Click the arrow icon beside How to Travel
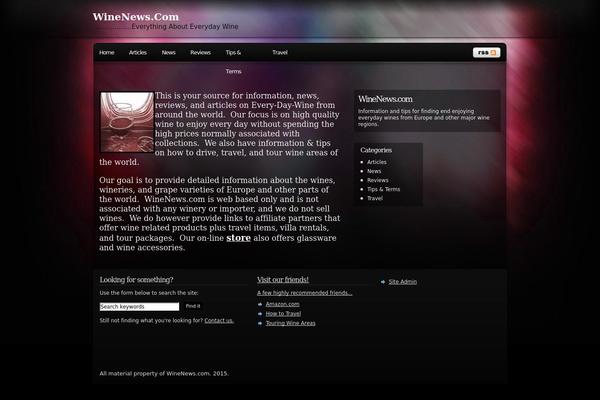Screen dimensions: 600x400 pyautogui.click(x=260, y=314)
